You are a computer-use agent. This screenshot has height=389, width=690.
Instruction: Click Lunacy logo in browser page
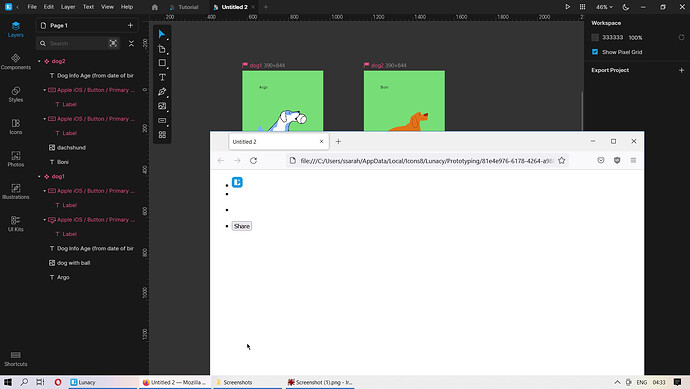point(237,182)
